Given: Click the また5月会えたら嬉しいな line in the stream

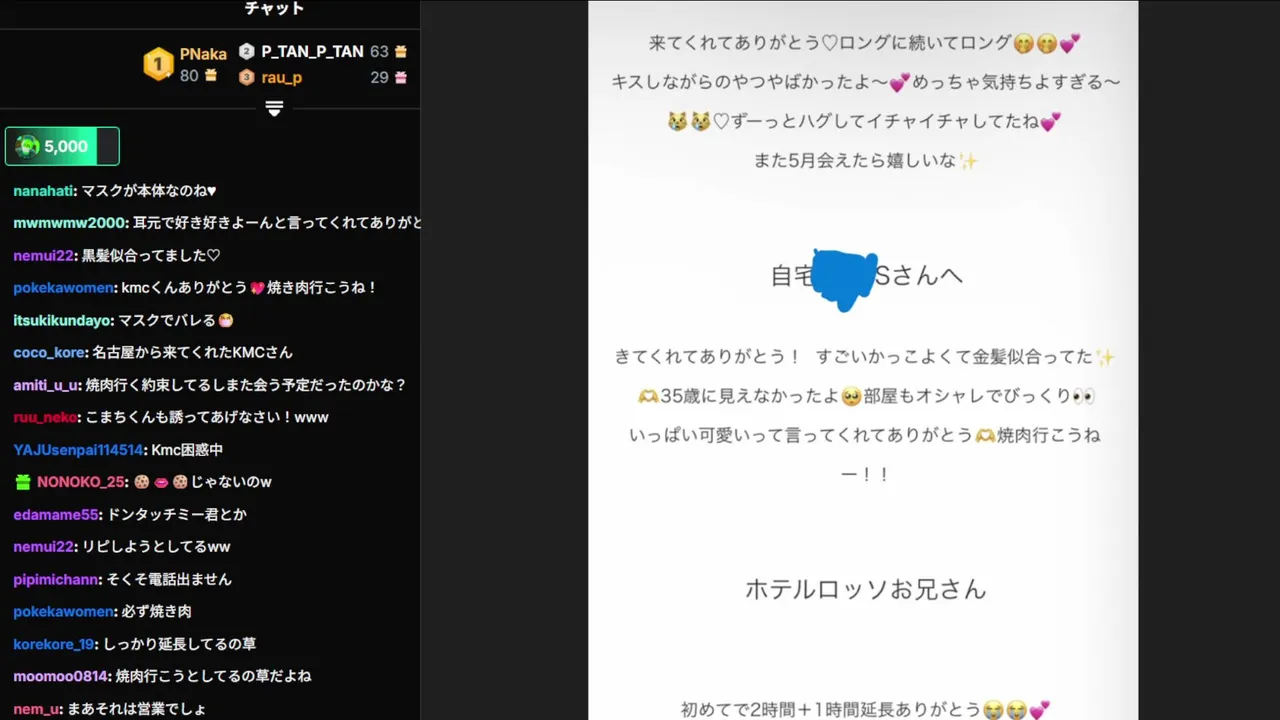Looking at the screenshot, I should pyautogui.click(x=866, y=160).
